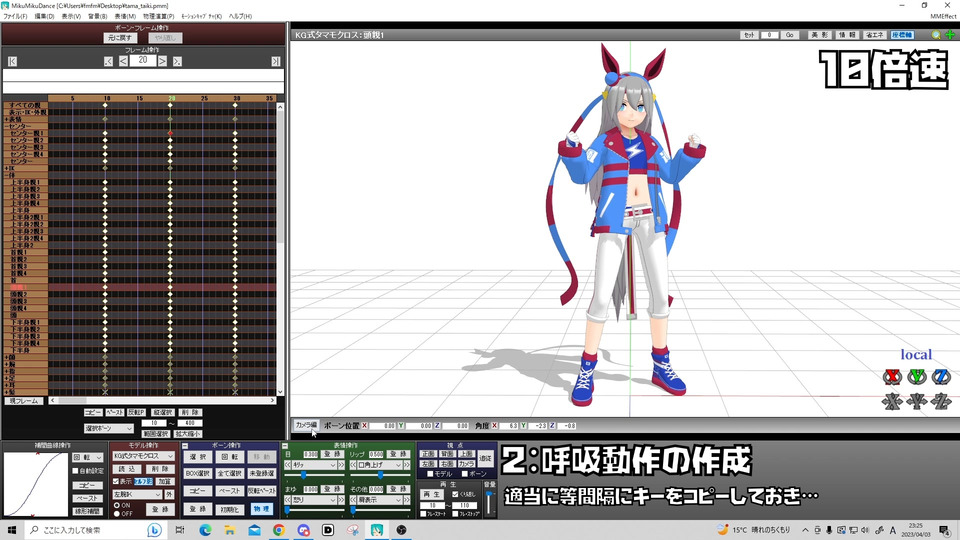
Task: Next other morph double-arrow button
Action: pyautogui.click(x=407, y=500)
